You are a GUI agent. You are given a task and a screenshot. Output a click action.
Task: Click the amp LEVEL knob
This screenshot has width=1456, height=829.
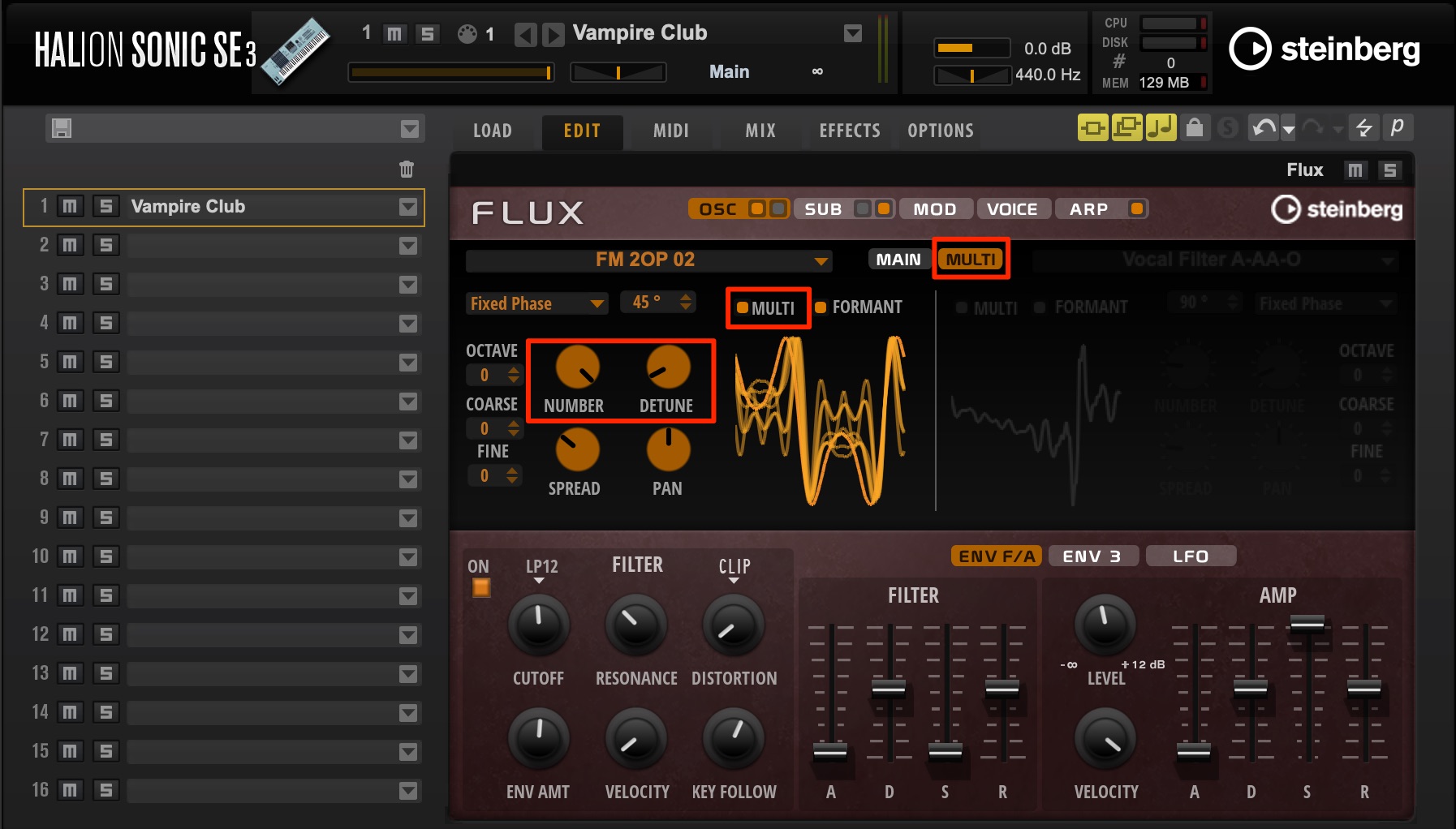(1105, 625)
